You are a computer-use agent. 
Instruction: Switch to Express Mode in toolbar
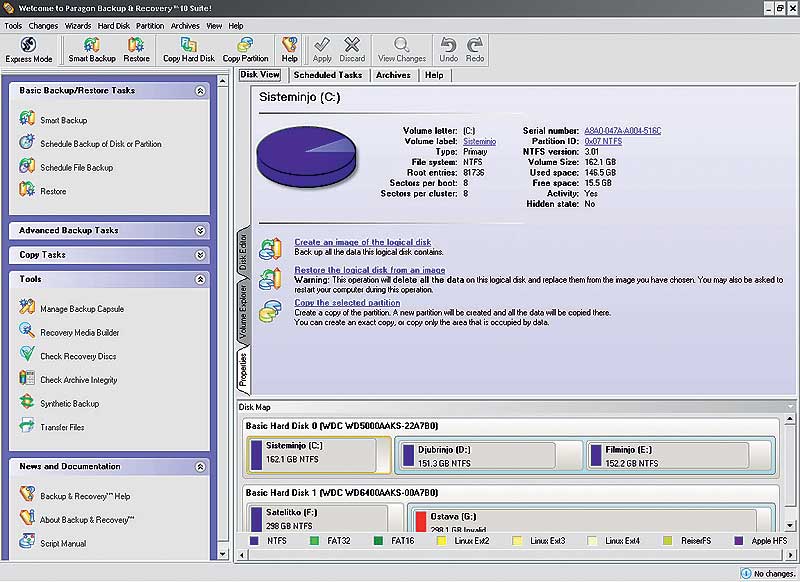tap(29, 49)
